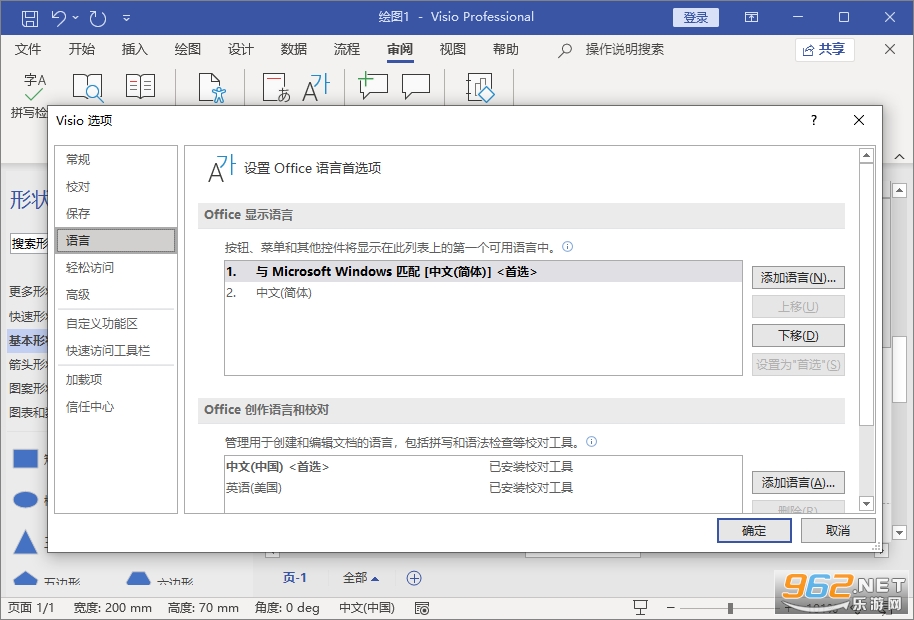The height and width of the screenshot is (620, 914).
Task: Click the 添加语言(N)... button
Action: point(798,277)
